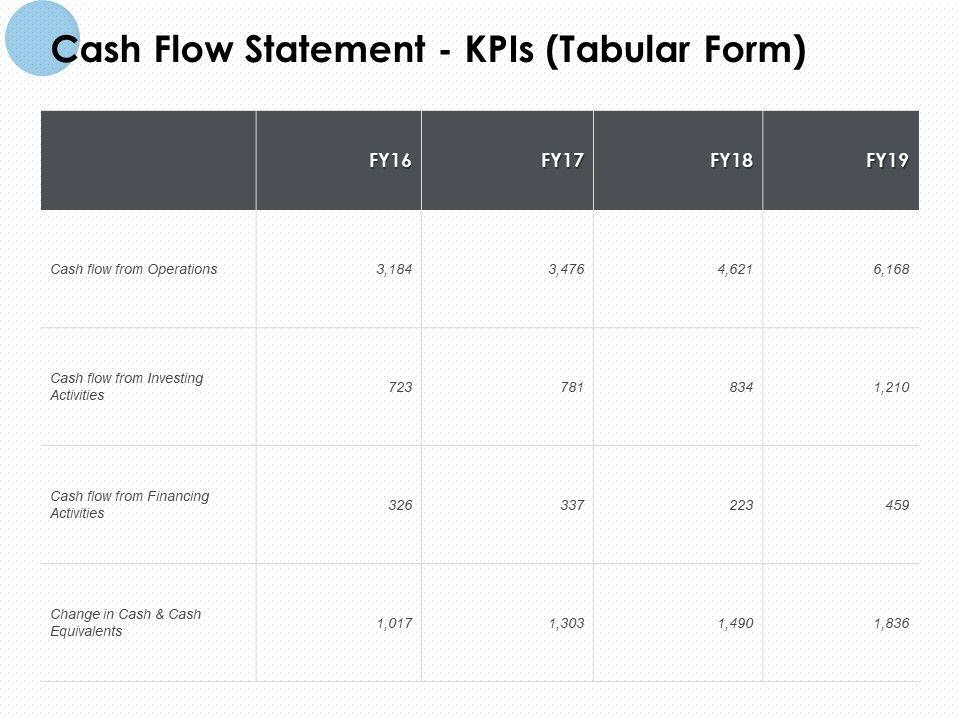960x720 pixels.
Task: Click the FY19 Operations value 6,168
Action: (890, 269)
